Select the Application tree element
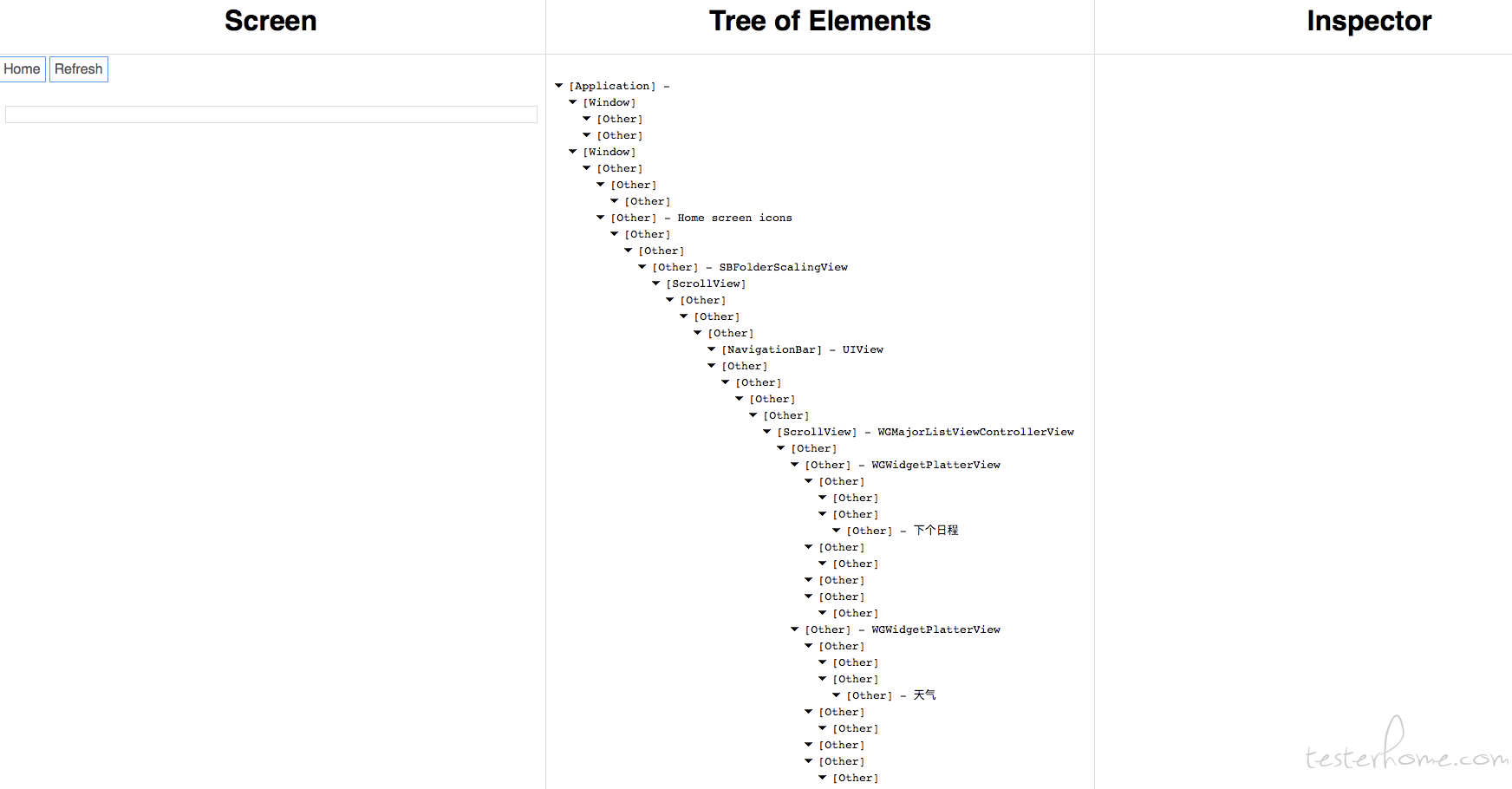This screenshot has width=1512, height=789. click(x=612, y=86)
